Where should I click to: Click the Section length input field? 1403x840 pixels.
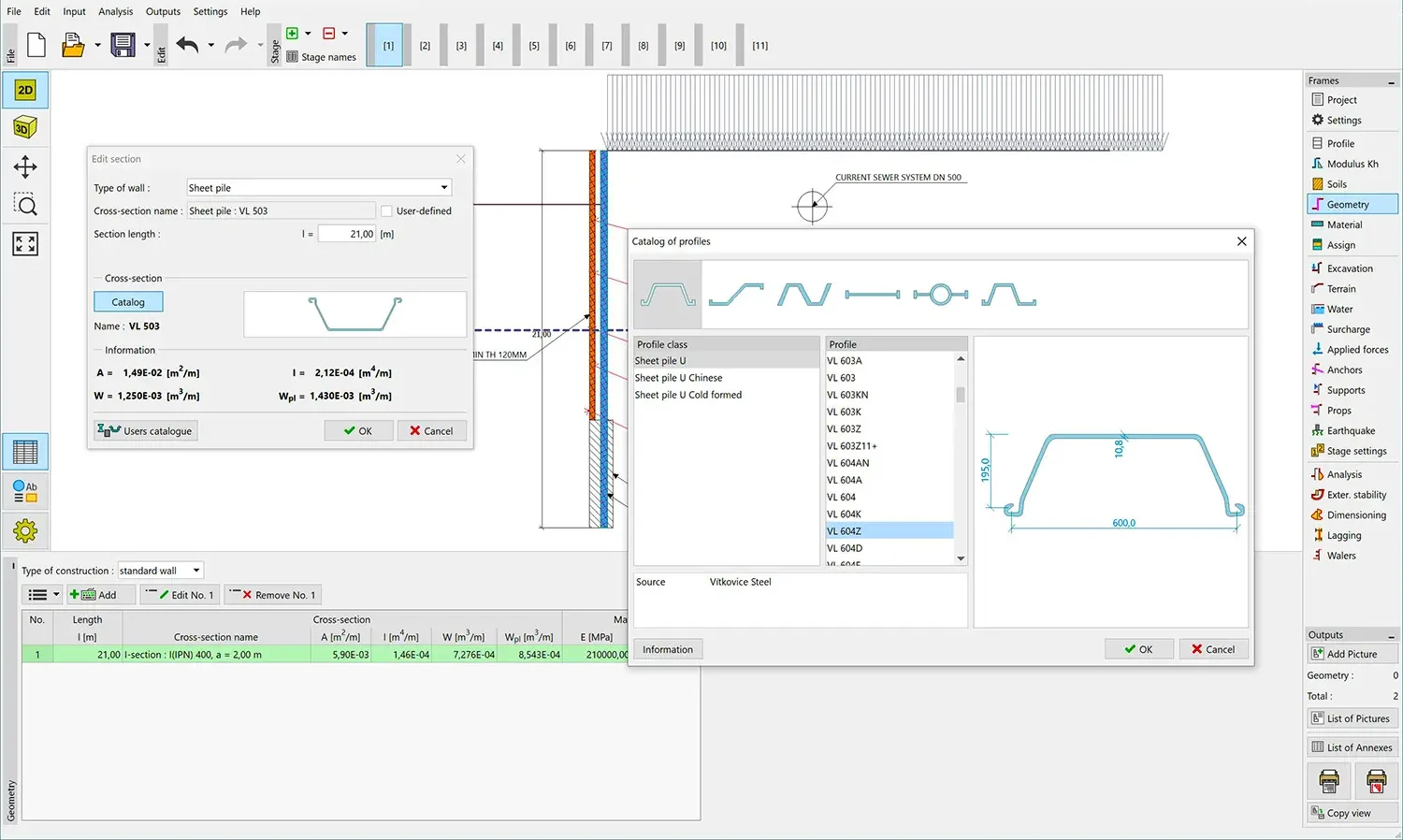346,234
